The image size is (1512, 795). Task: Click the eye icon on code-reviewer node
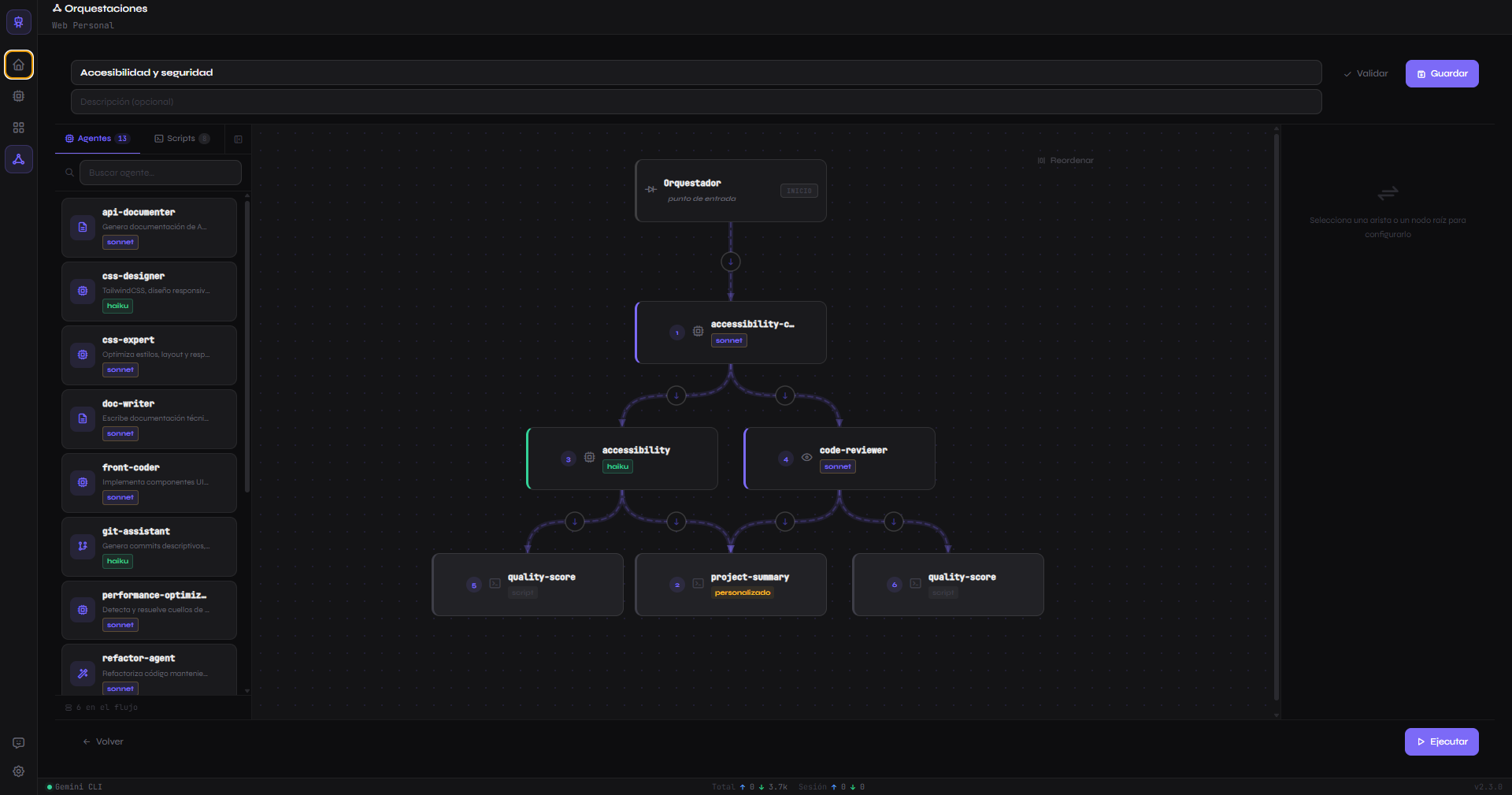coord(806,457)
